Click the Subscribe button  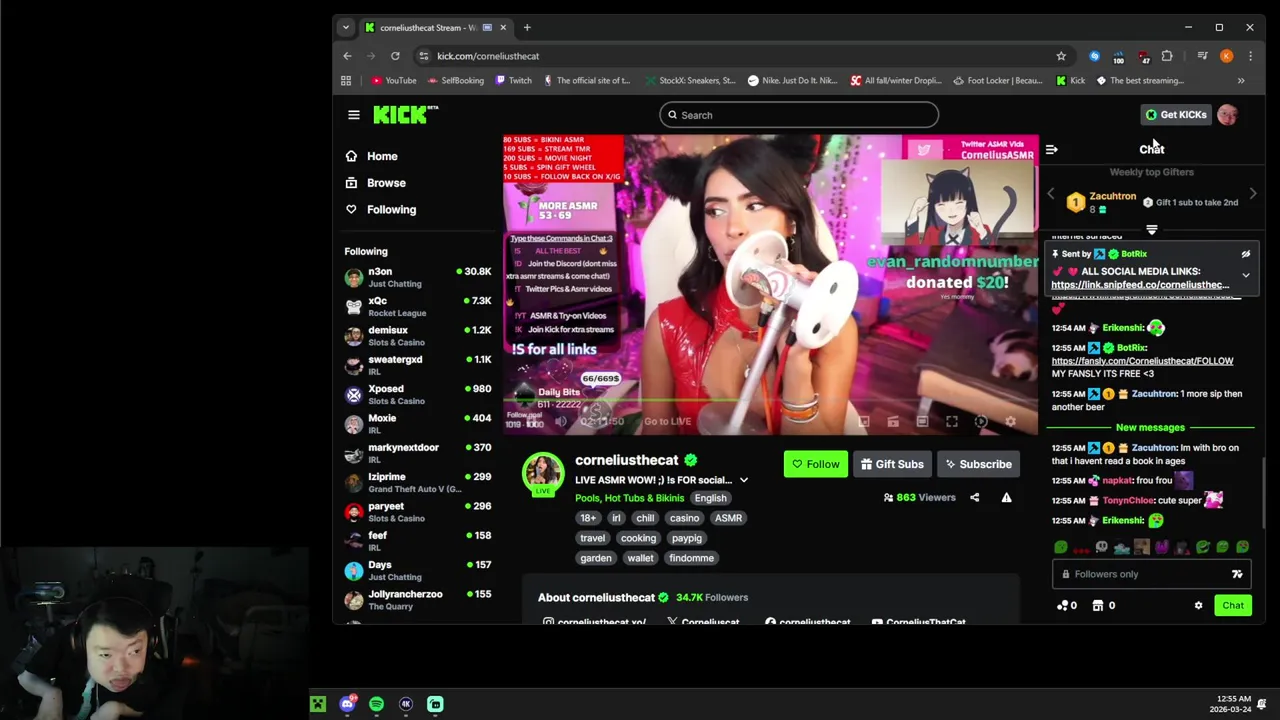[x=978, y=464]
